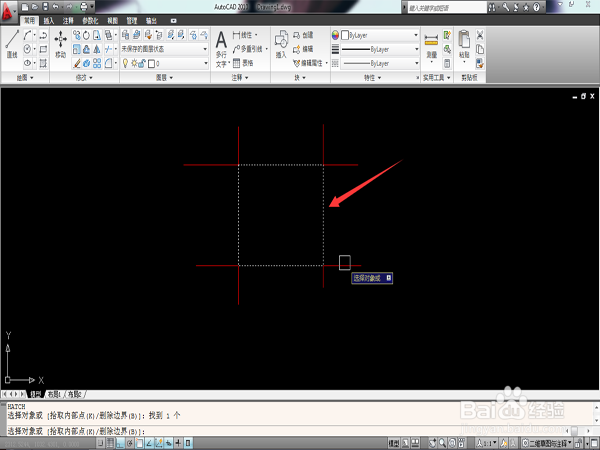The width and height of the screenshot is (600, 450).
Task: Open the current layer dropdown showing 0
Action: [x=165, y=63]
